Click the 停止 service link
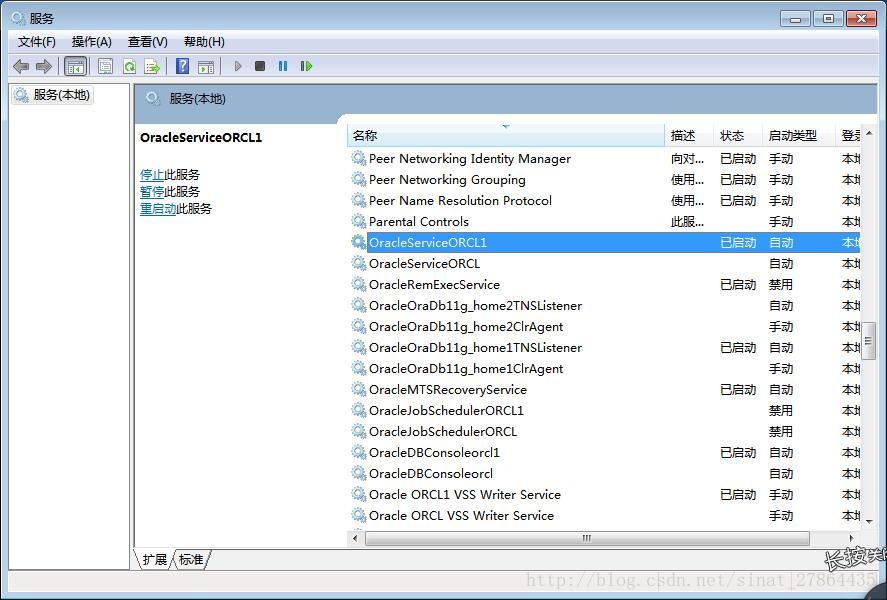Image resolution: width=887 pixels, height=600 pixels. [x=152, y=175]
